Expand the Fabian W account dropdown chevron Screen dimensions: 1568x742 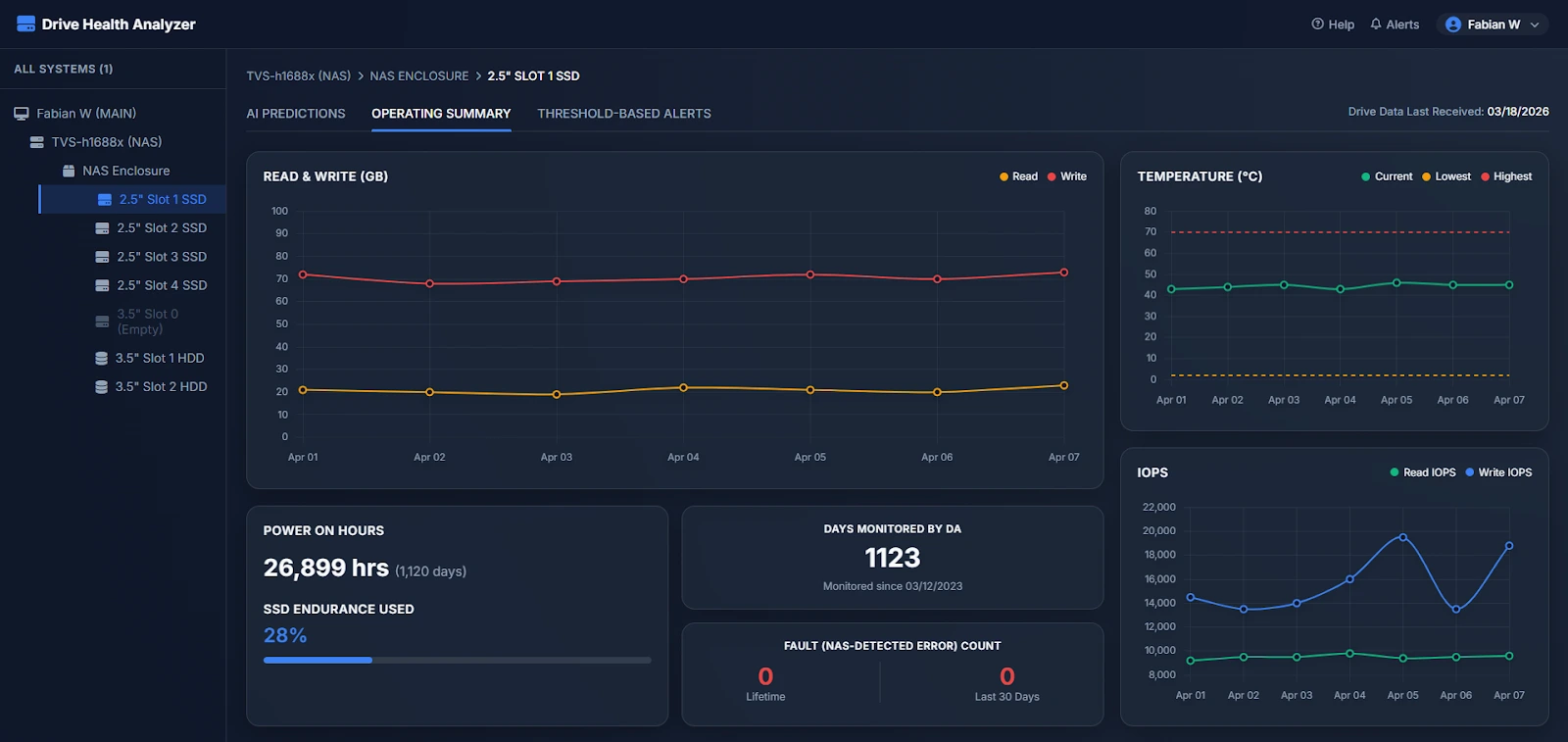[1535, 25]
